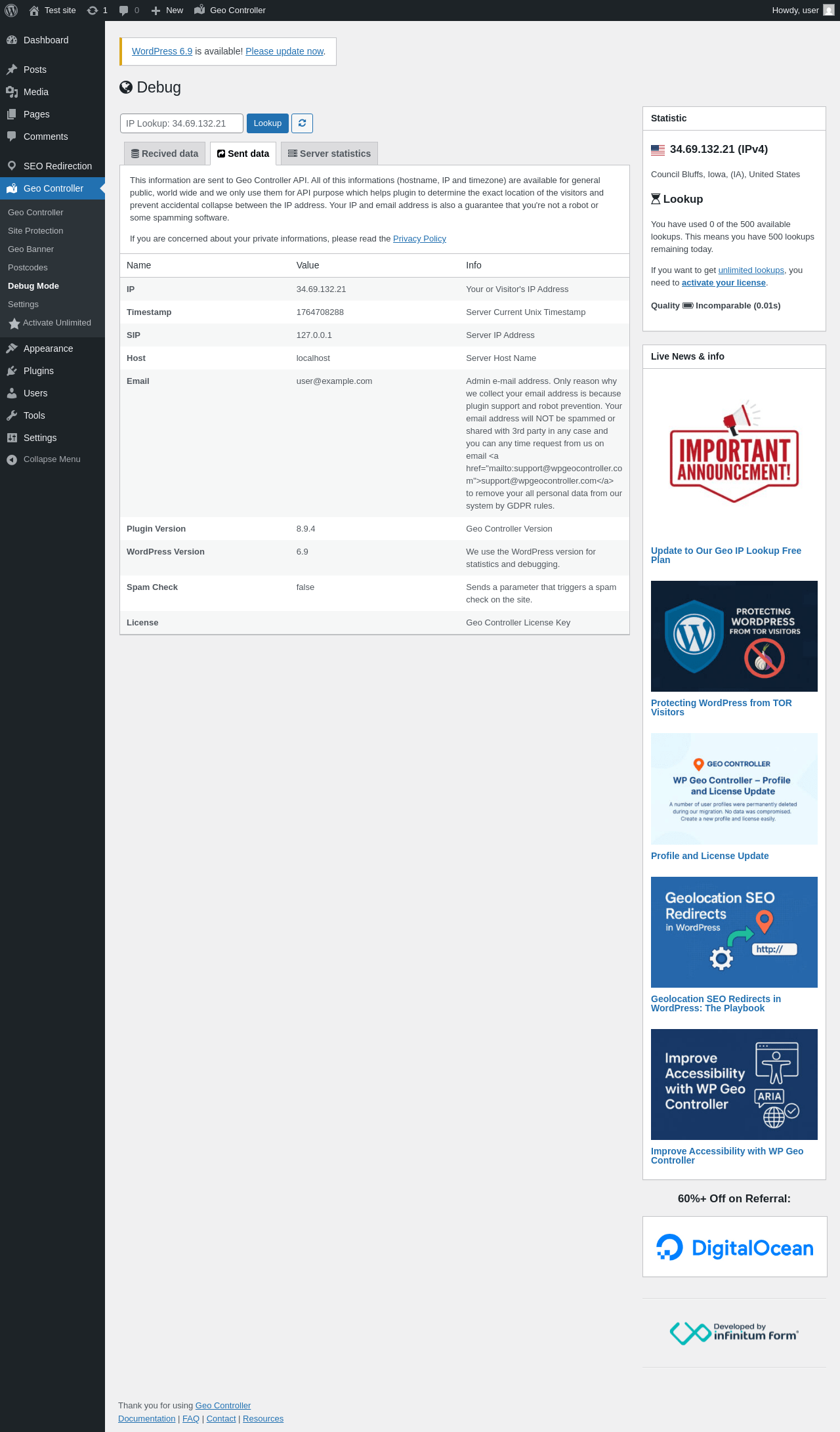The width and height of the screenshot is (840, 1432).
Task: Click the activate your license link
Action: 723,283
